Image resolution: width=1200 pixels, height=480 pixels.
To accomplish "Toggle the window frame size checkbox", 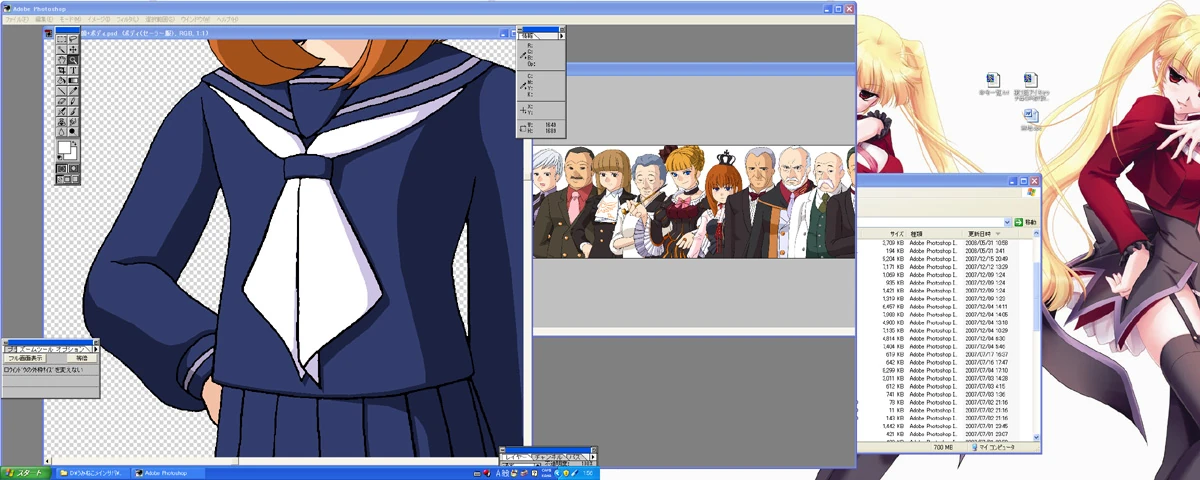I will (6, 370).
